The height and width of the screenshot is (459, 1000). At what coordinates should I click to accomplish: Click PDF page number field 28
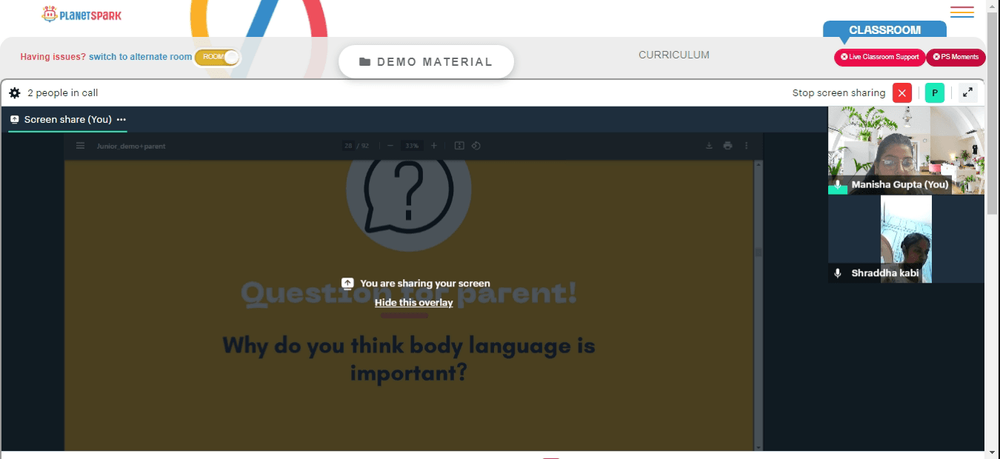[348, 146]
